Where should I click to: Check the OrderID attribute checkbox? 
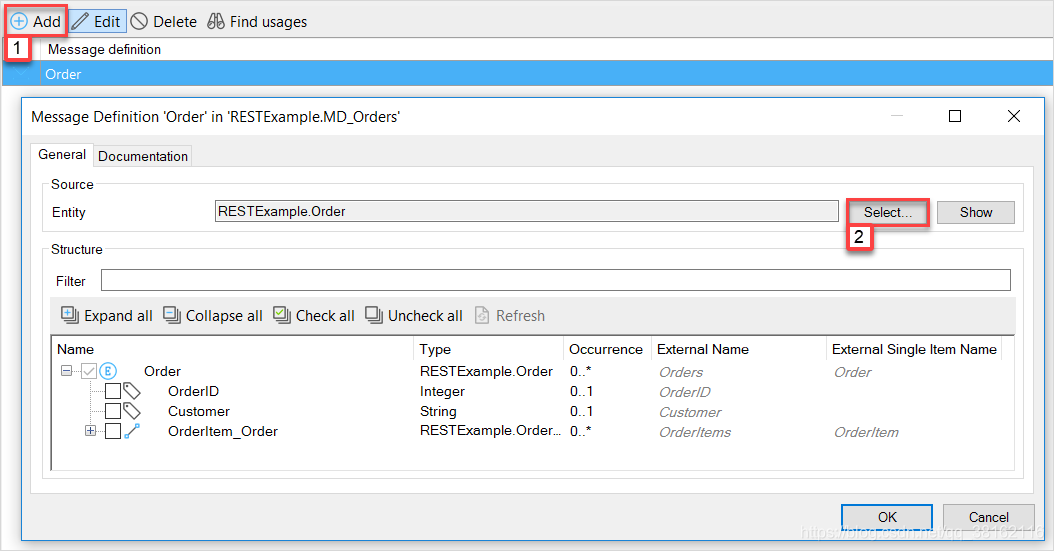(x=113, y=391)
